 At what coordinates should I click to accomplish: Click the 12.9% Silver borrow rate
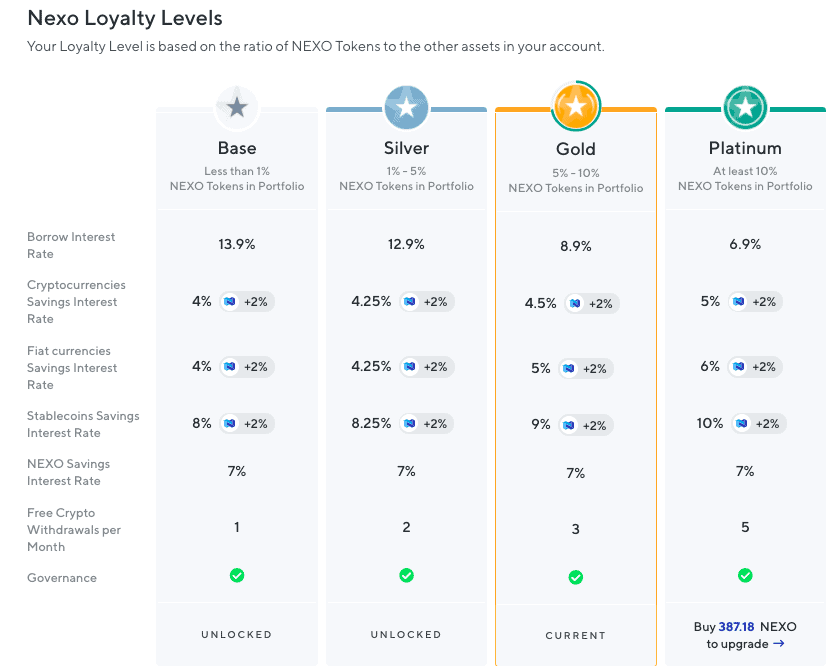(x=406, y=244)
